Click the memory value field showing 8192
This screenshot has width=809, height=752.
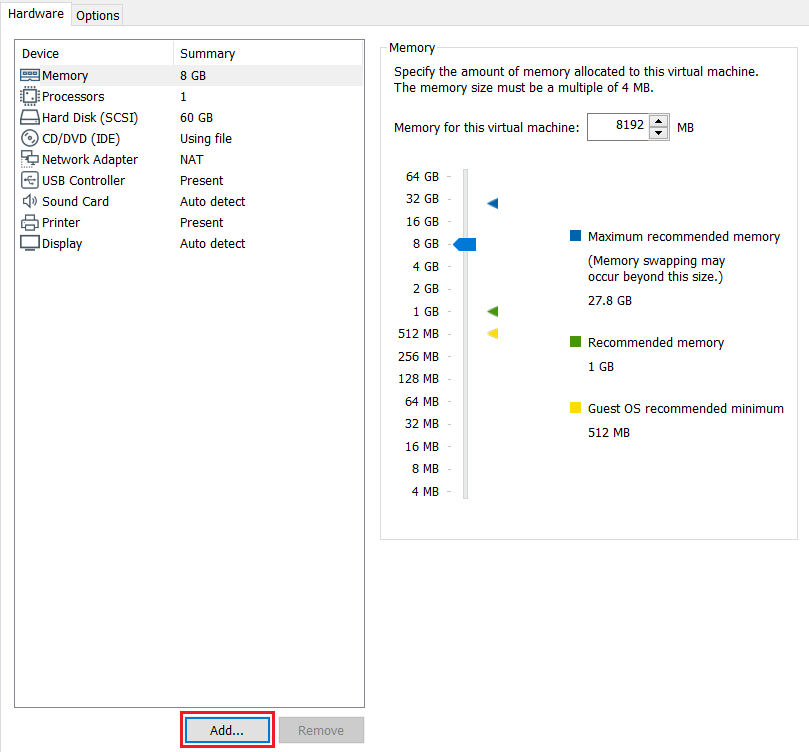click(x=618, y=126)
